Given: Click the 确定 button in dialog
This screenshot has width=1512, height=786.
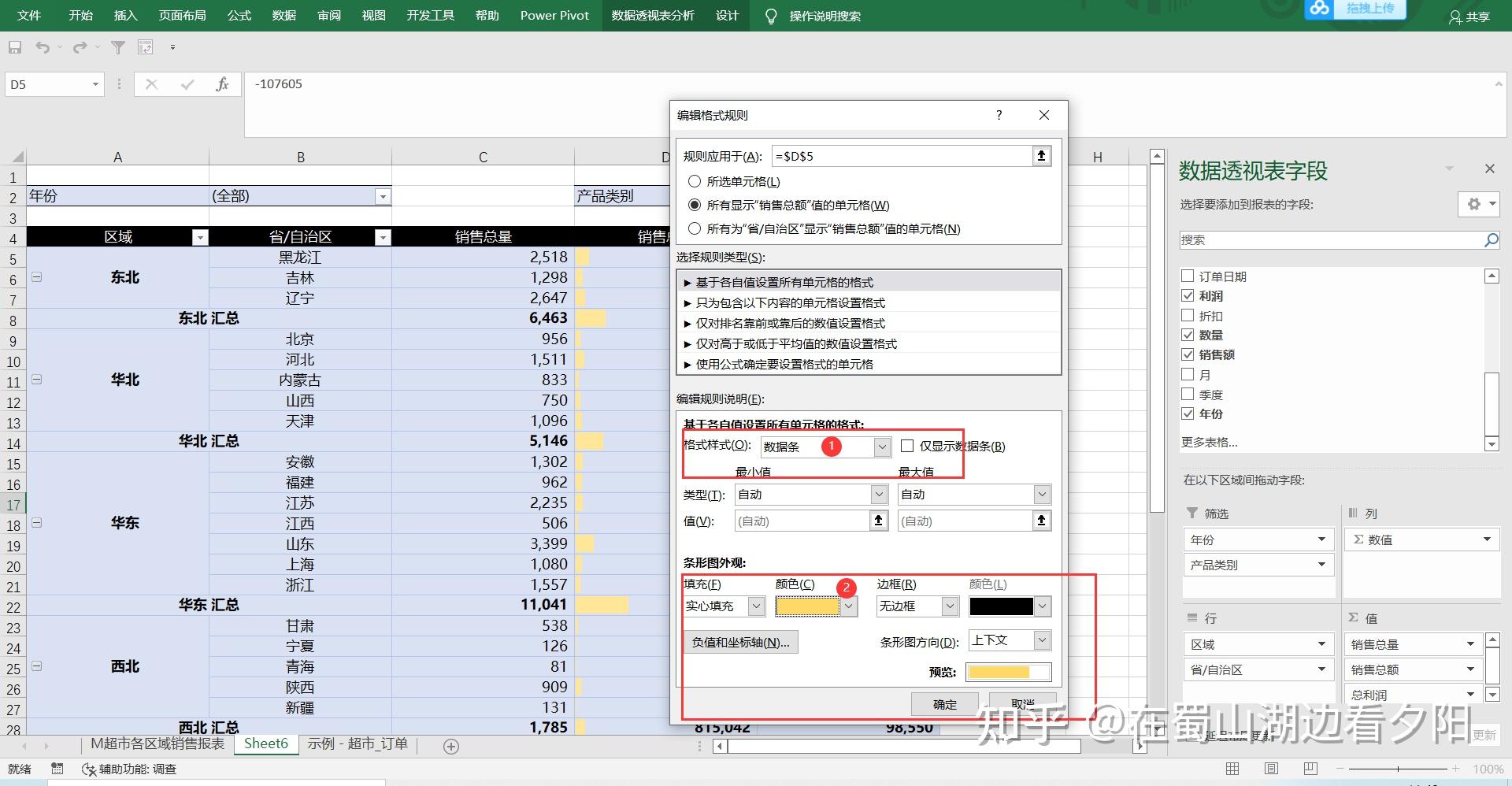Looking at the screenshot, I should coord(945,704).
